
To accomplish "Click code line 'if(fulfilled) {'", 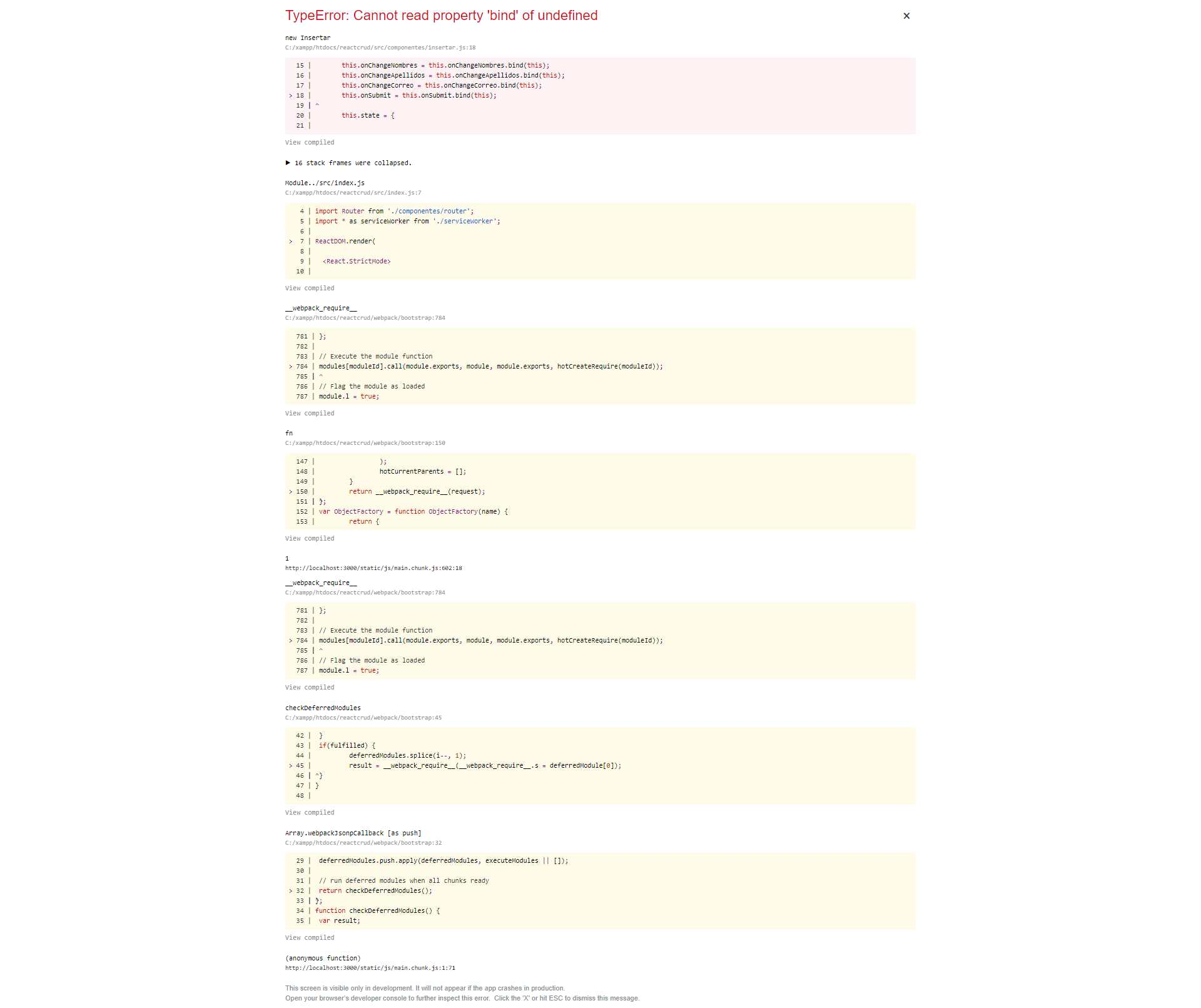I will 347,746.
